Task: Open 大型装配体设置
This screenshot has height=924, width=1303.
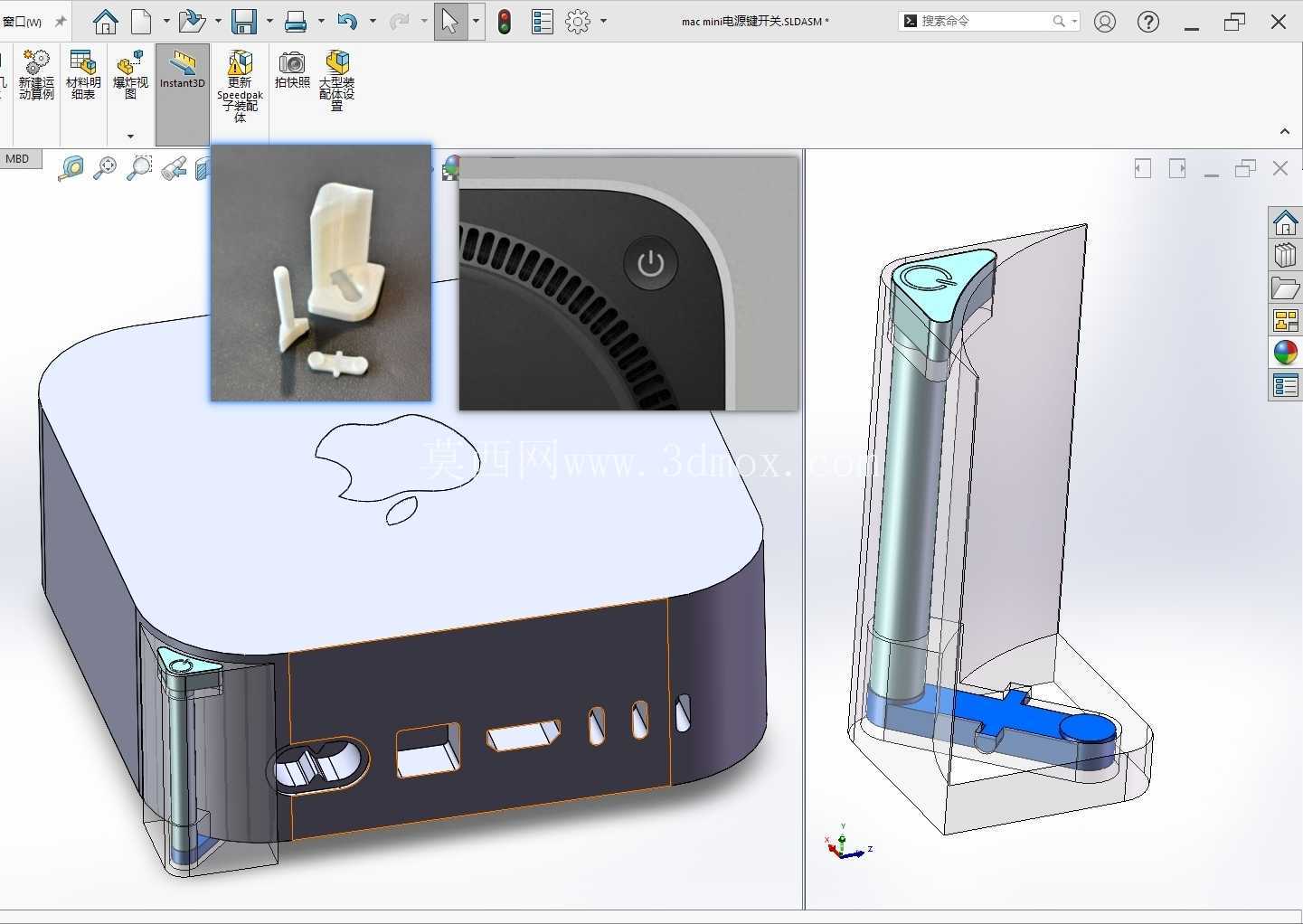Action: click(x=337, y=80)
